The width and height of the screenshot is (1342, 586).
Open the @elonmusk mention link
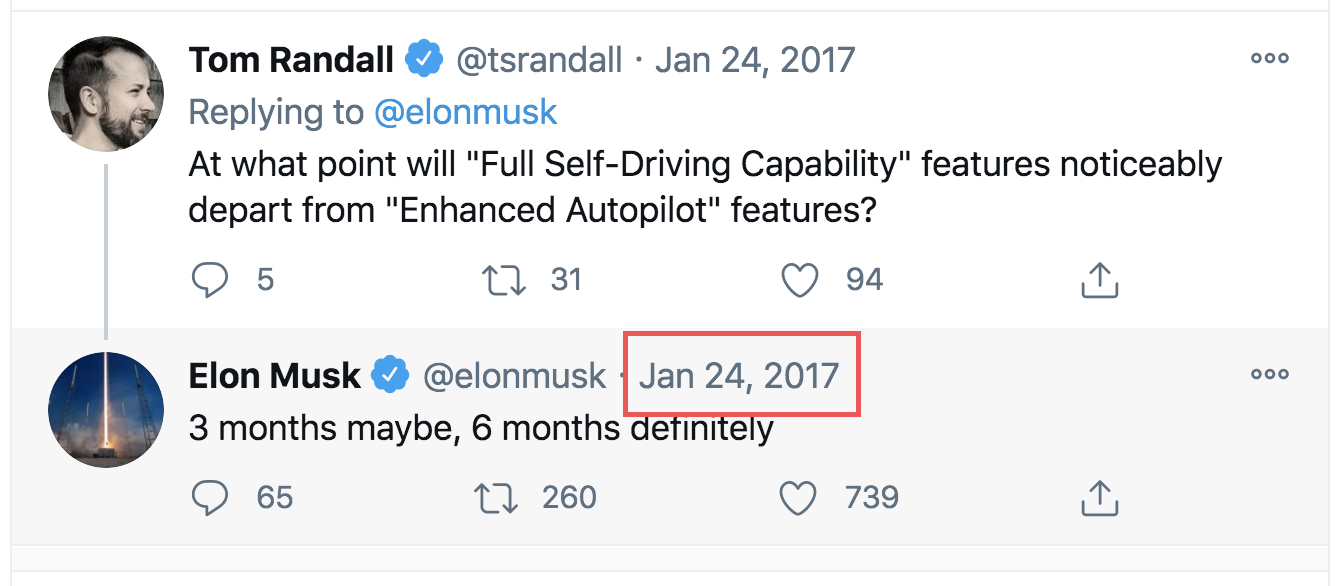(x=465, y=112)
